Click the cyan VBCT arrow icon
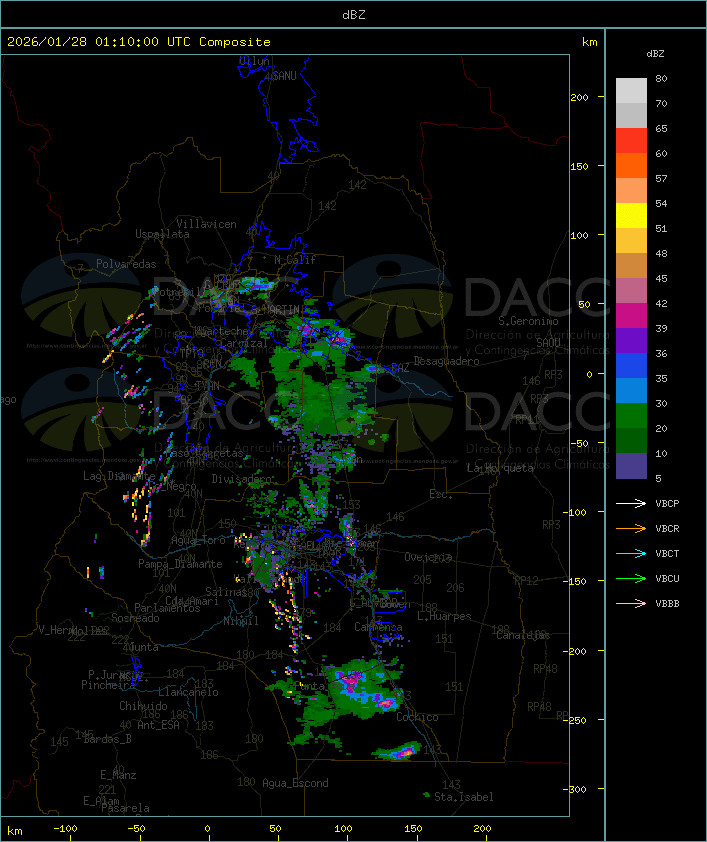Image resolution: width=707 pixels, height=842 pixels. pyautogui.click(x=631, y=554)
